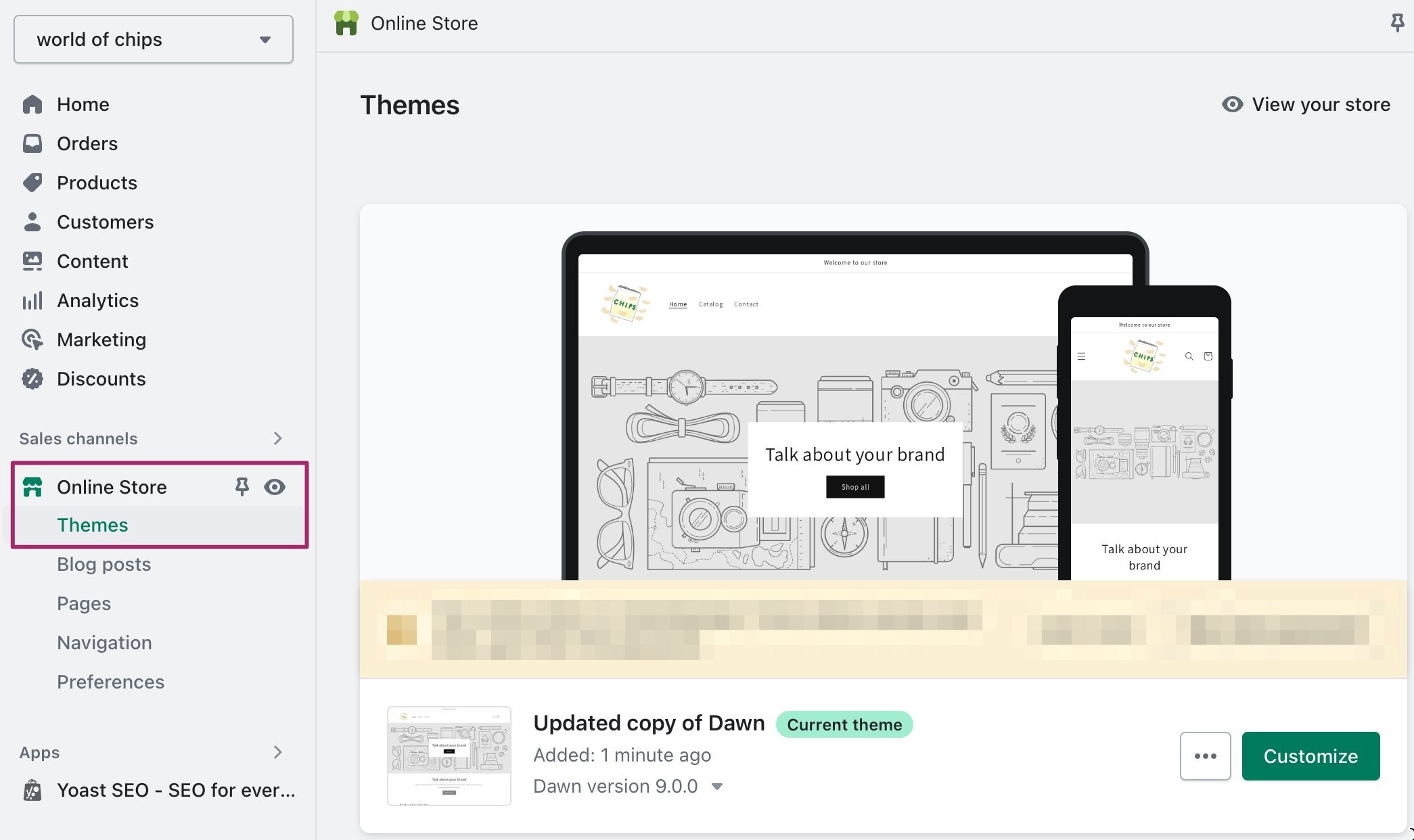Image resolution: width=1414 pixels, height=840 pixels.
Task: Click the eye icon next to Online Store
Action: click(274, 487)
